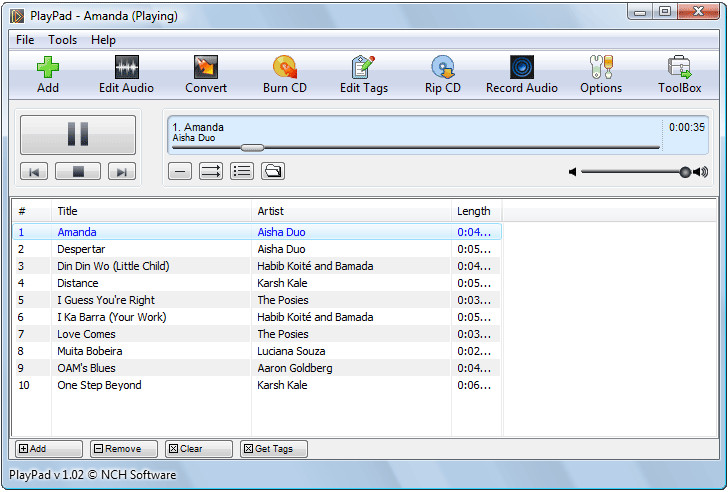Skip to the next track

click(x=122, y=172)
